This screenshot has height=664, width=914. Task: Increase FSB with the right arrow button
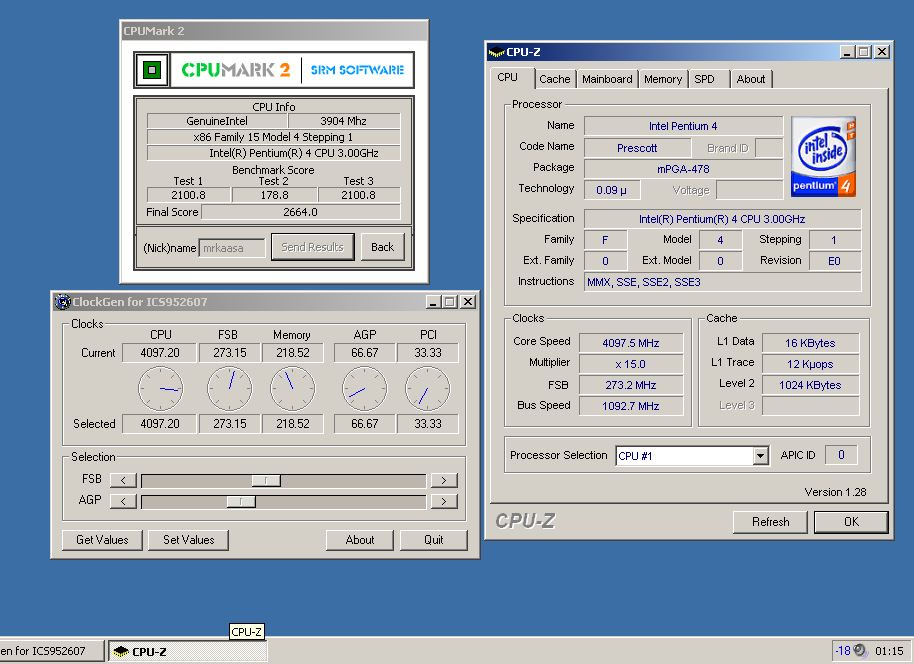coord(444,480)
